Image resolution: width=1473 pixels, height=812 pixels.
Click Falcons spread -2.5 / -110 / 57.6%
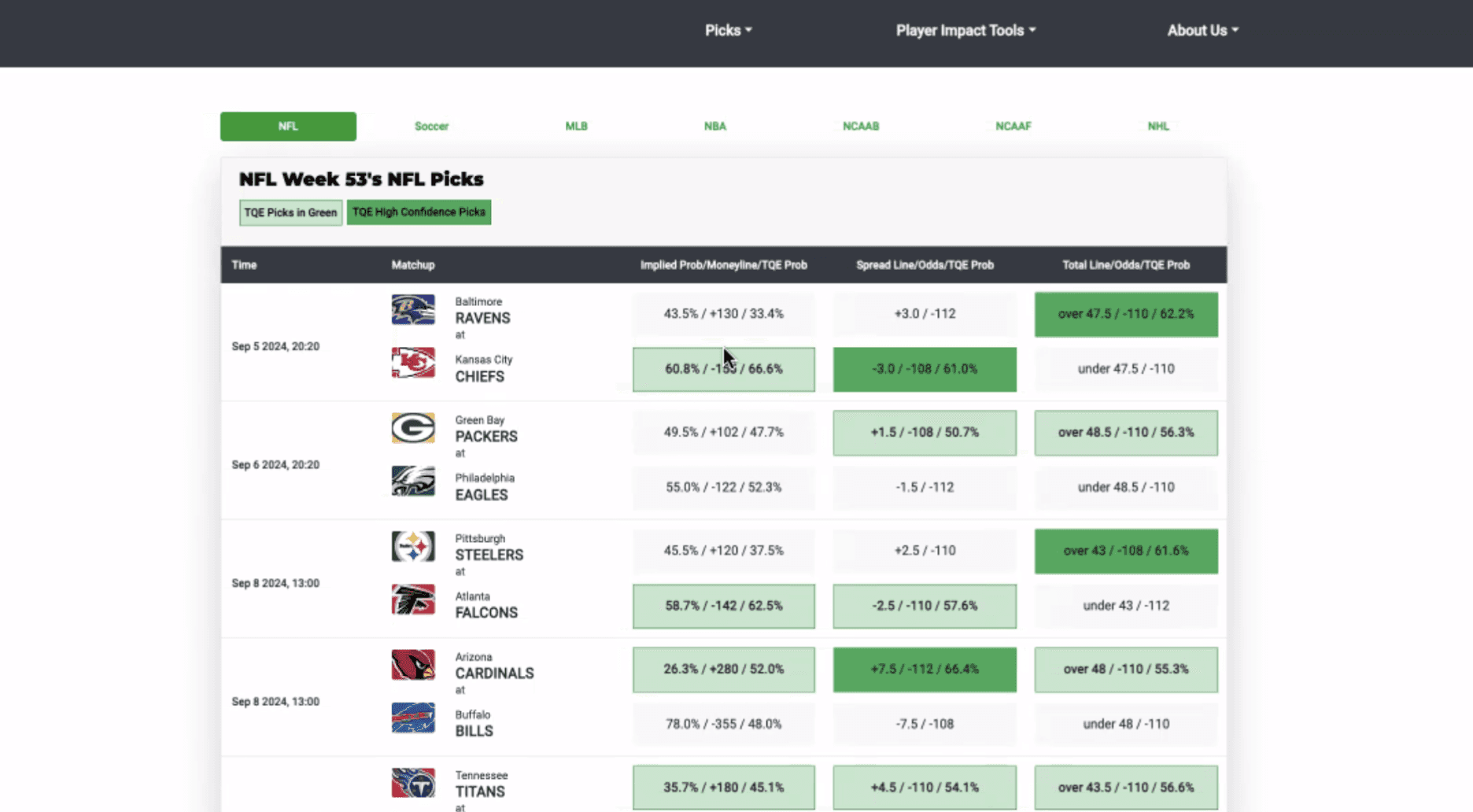pos(925,606)
